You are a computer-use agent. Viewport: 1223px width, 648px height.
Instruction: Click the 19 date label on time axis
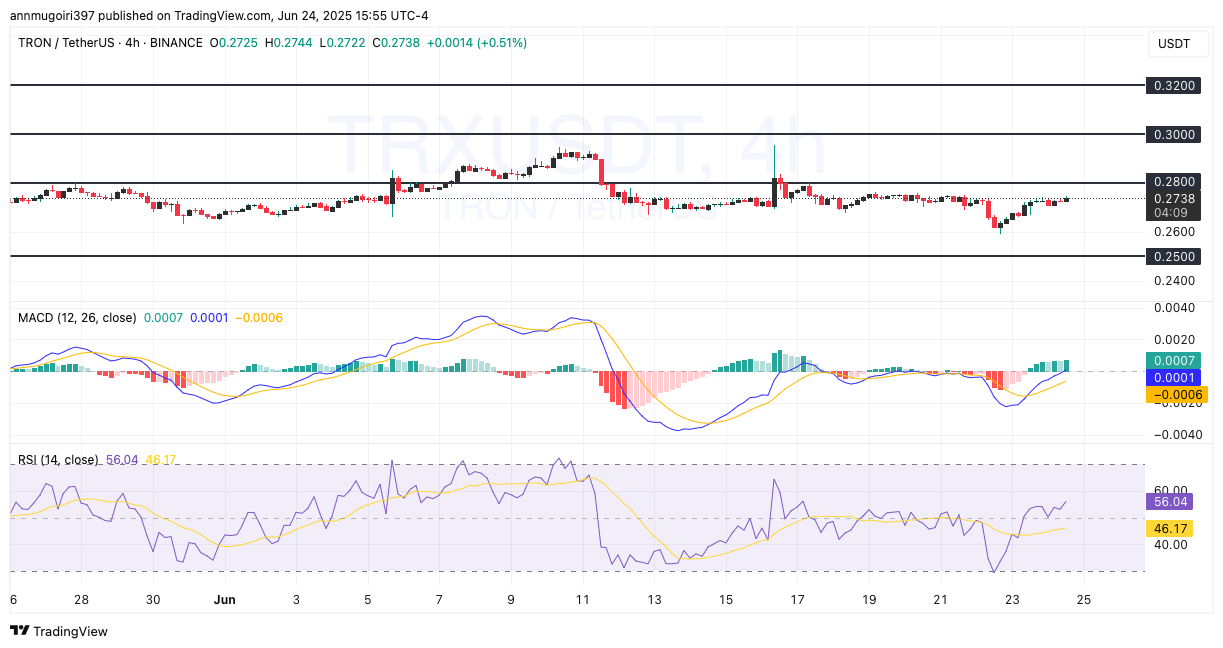pyautogui.click(x=869, y=599)
